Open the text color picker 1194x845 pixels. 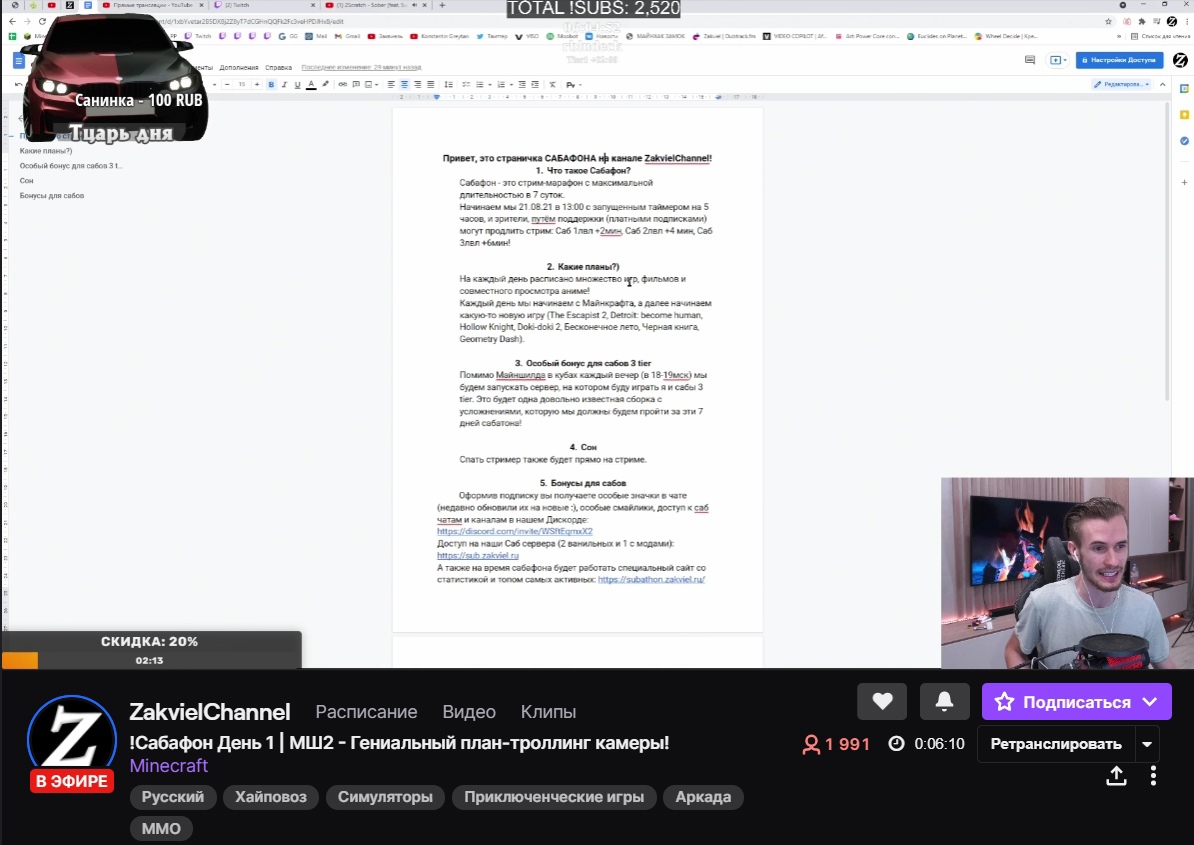click(x=311, y=84)
